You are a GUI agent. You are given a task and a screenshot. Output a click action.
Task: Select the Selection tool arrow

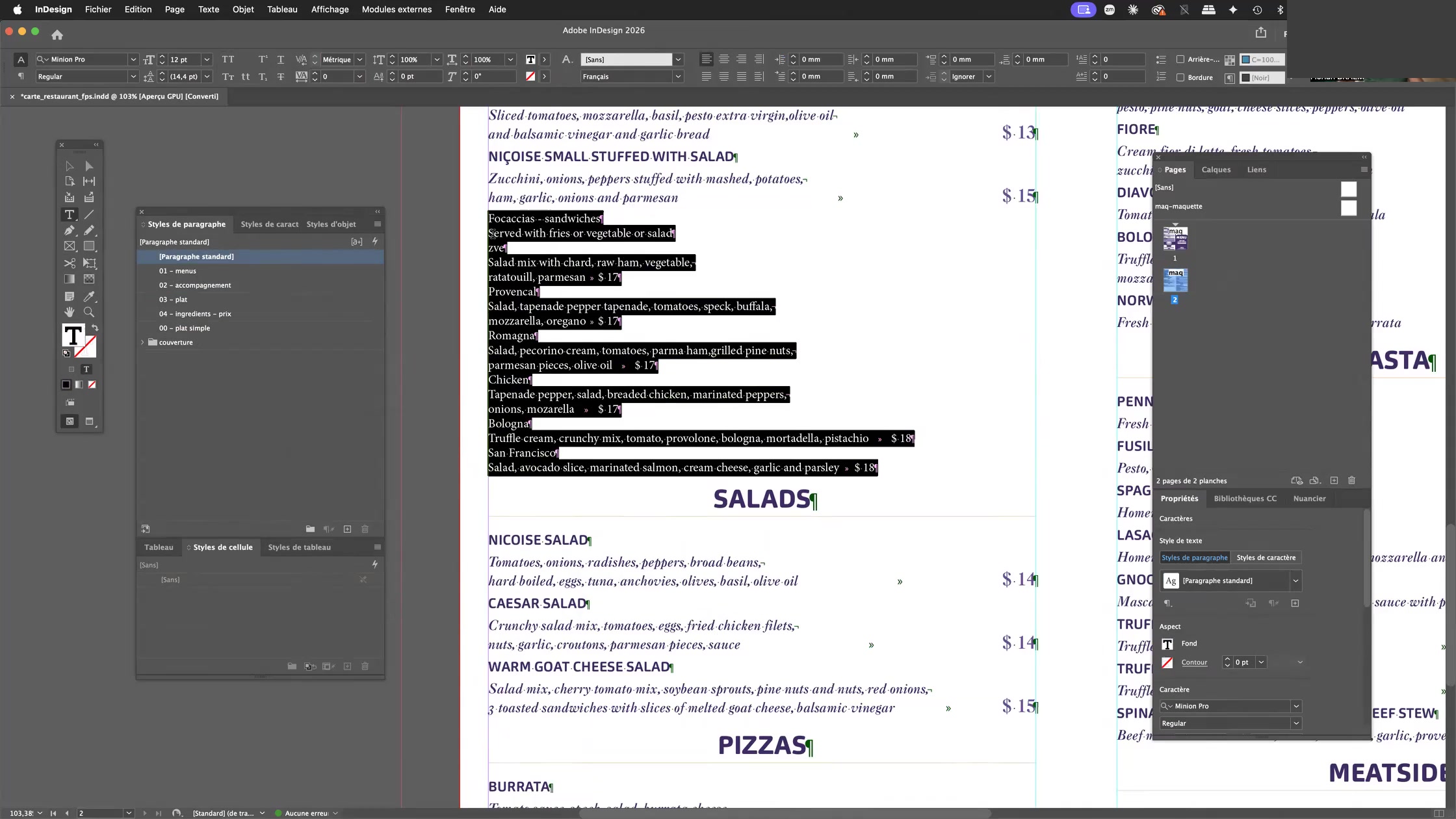tap(70, 166)
